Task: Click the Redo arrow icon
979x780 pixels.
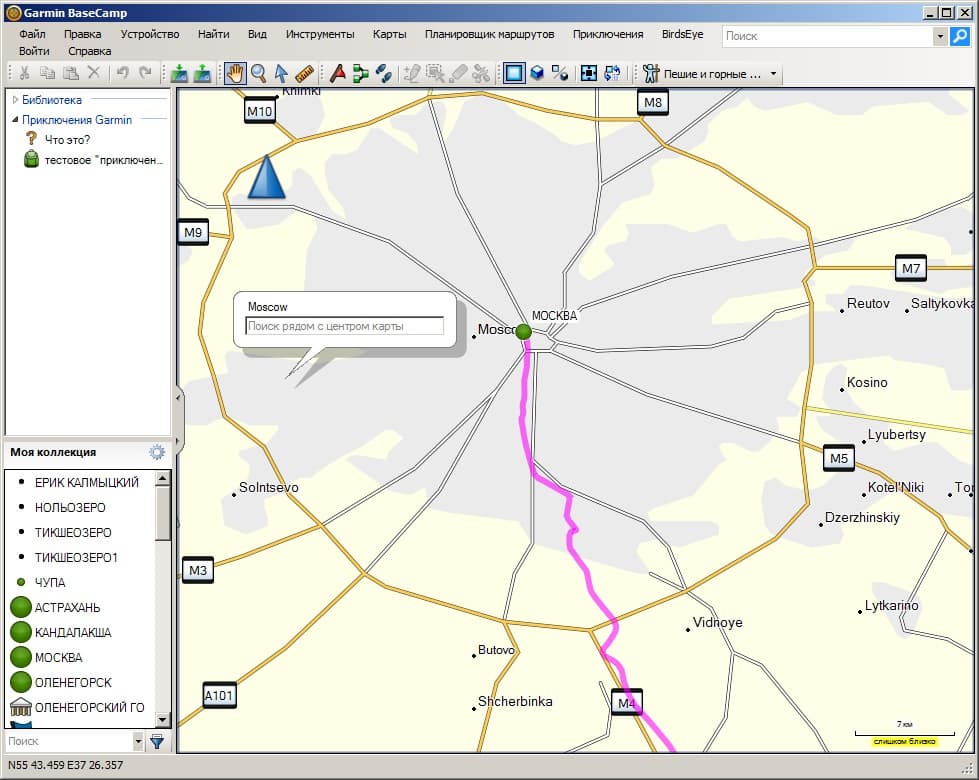Action: (145, 73)
